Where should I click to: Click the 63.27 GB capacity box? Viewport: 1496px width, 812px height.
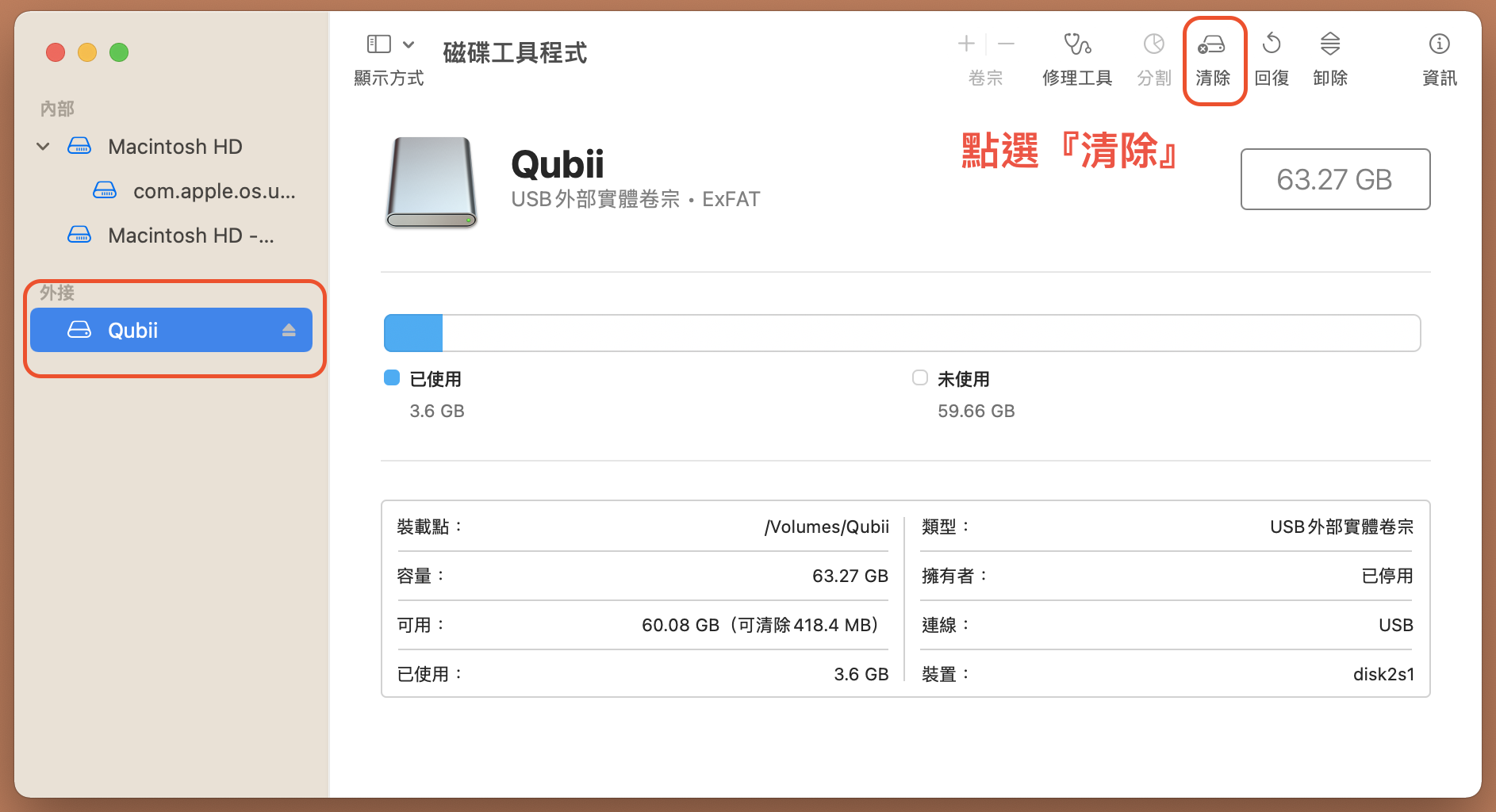coord(1335,179)
